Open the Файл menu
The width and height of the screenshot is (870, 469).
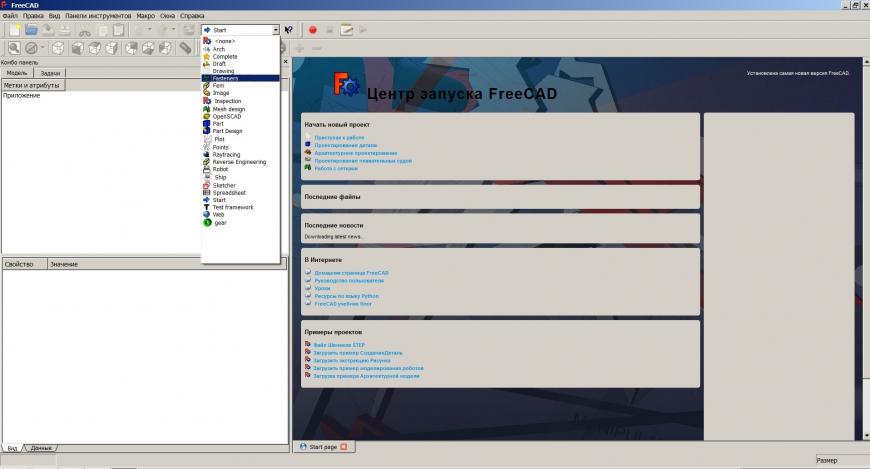tap(10, 16)
